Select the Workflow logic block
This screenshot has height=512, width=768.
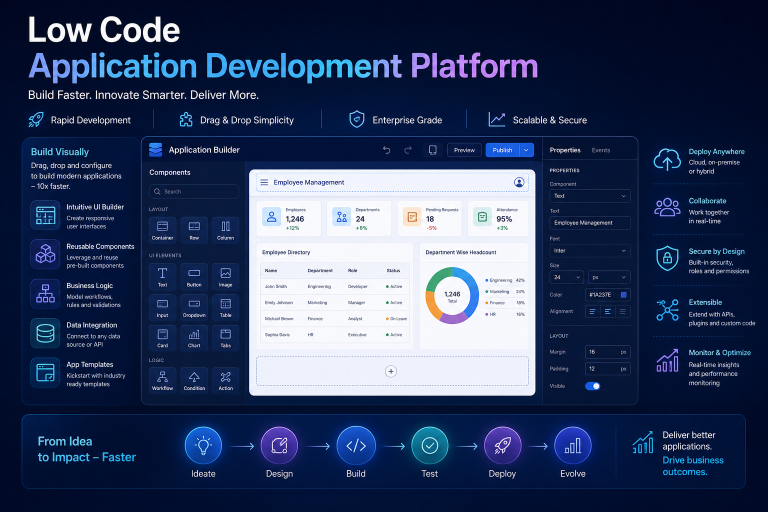click(x=163, y=380)
